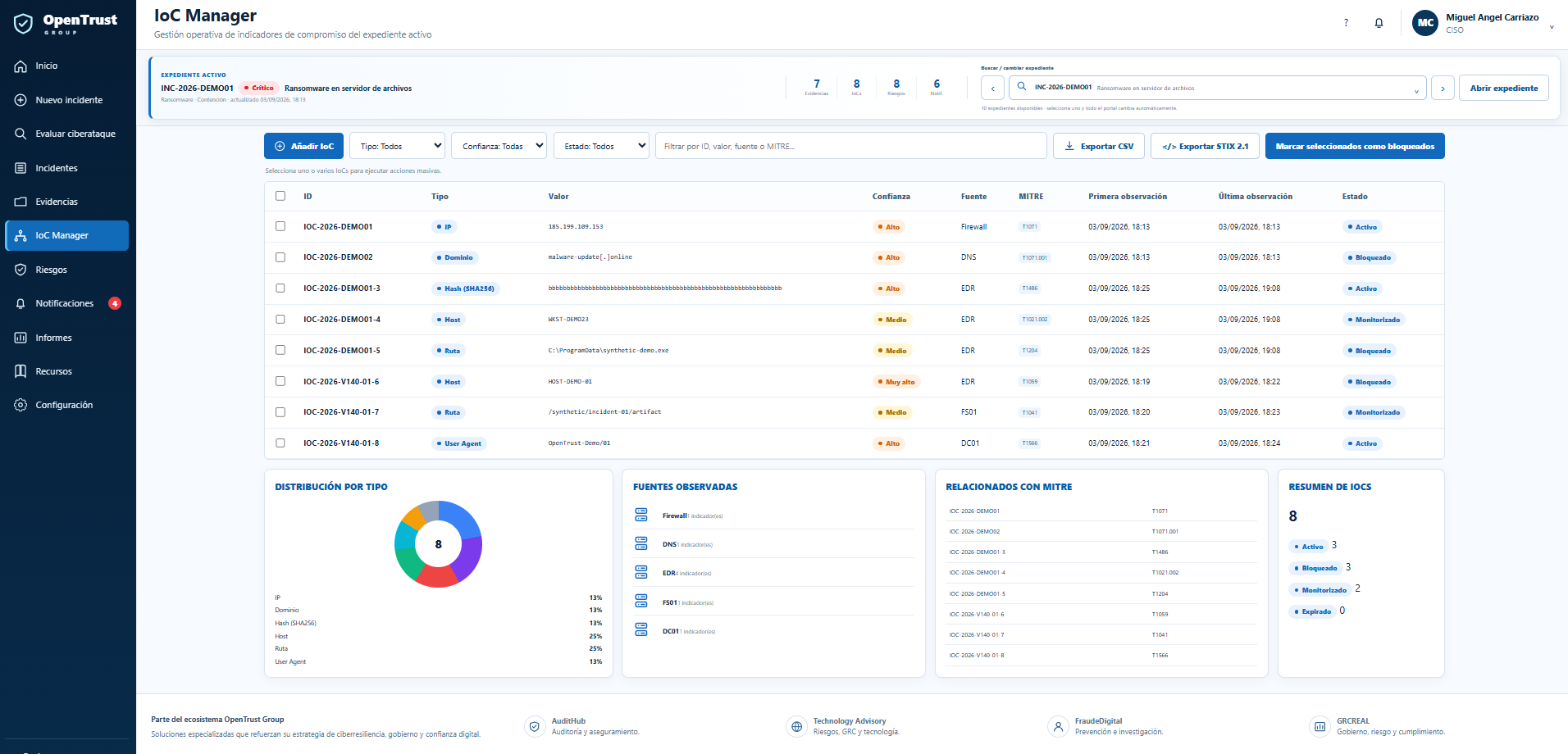The height and width of the screenshot is (754, 1568).
Task: Click the red notifications badge showing 4
Action: [x=115, y=303]
